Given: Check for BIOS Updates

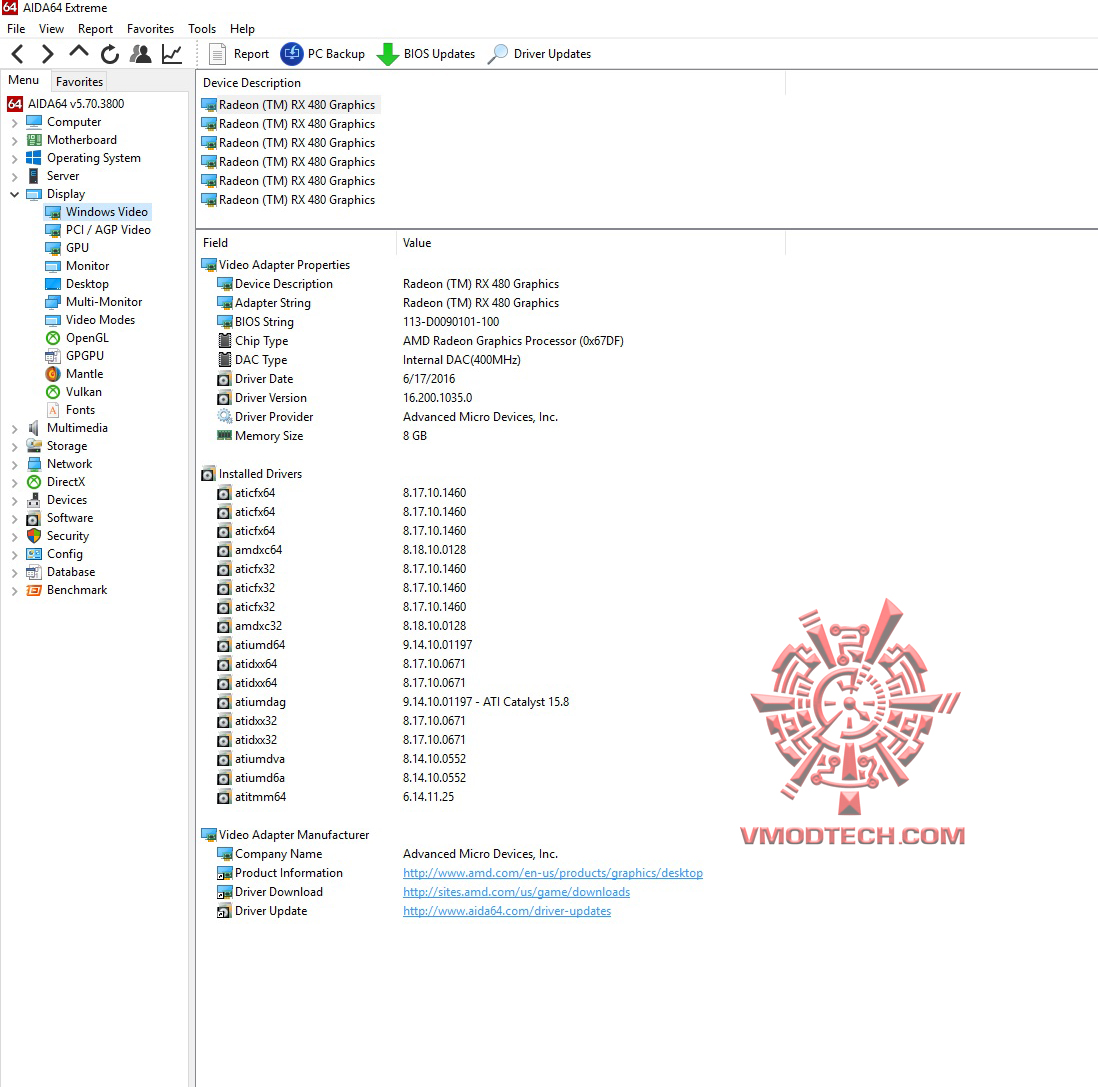Looking at the screenshot, I should (426, 54).
